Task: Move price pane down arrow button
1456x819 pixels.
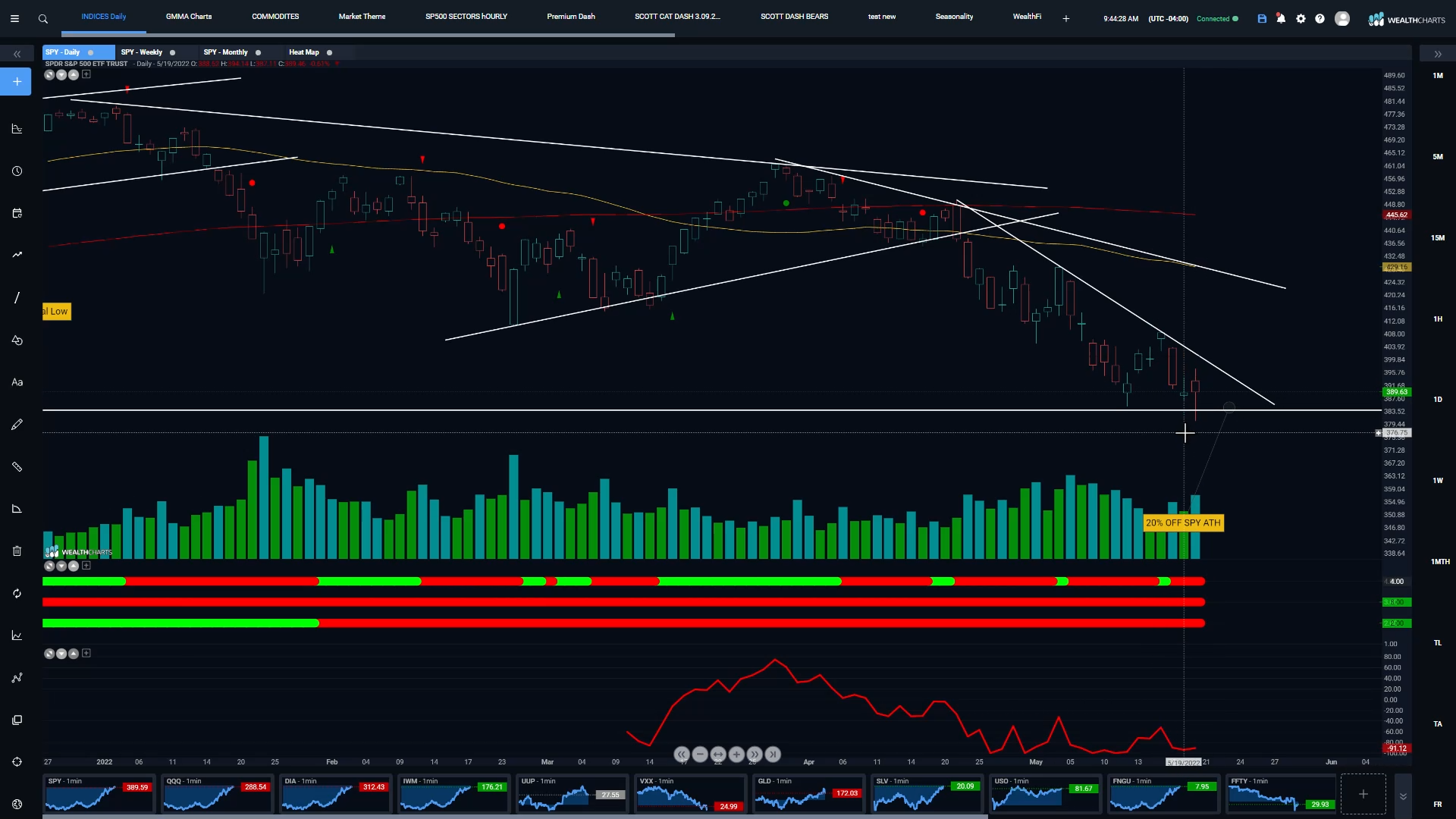Action: [61, 75]
